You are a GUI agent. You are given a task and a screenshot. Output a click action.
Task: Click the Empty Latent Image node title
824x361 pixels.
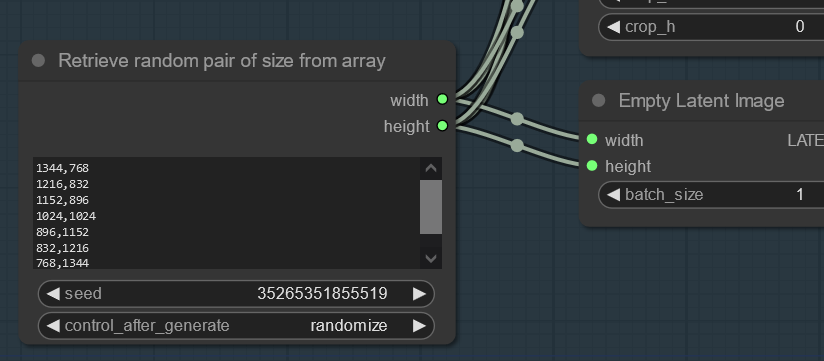click(702, 100)
